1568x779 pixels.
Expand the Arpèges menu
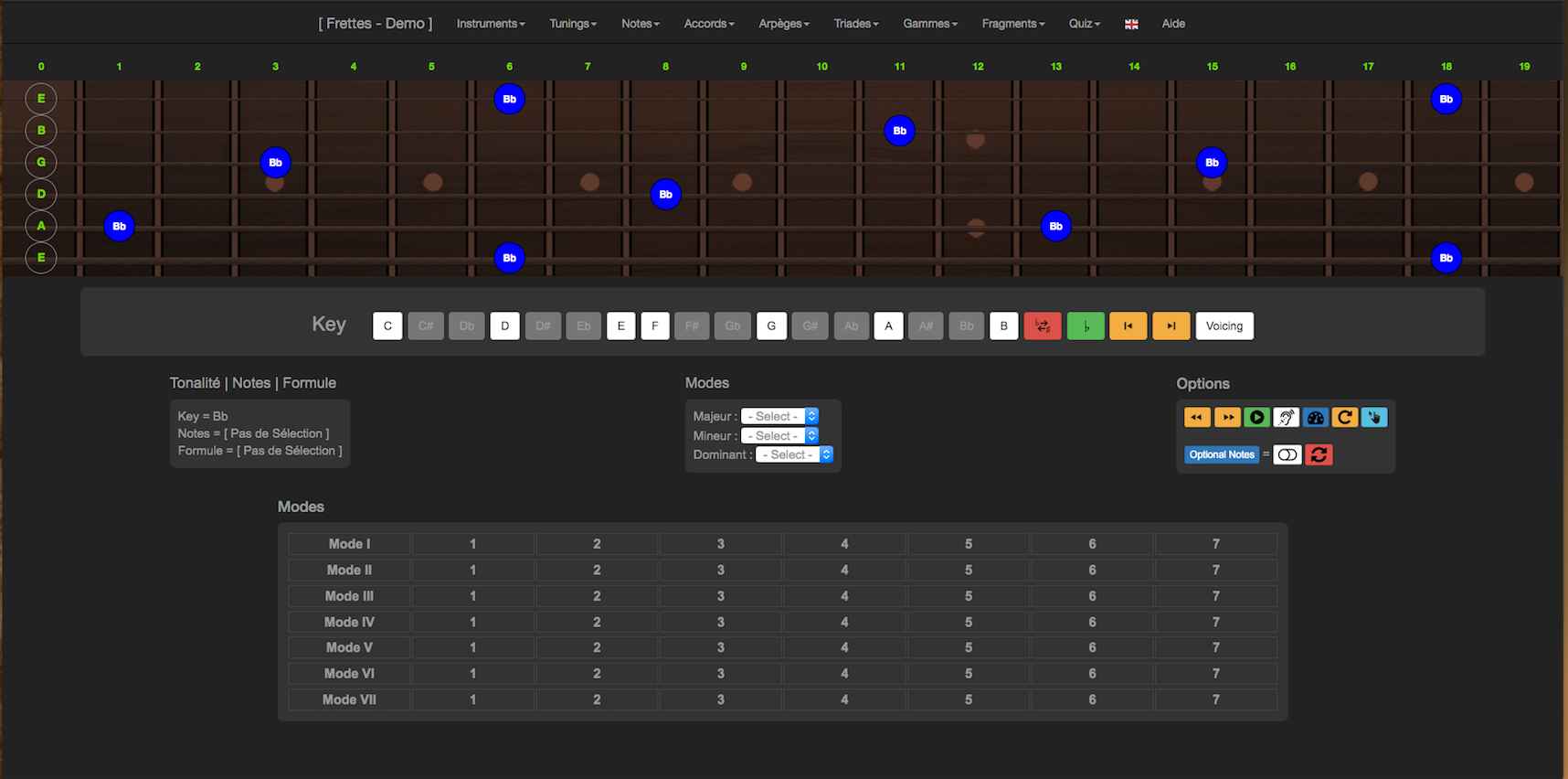click(x=784, y=24)
